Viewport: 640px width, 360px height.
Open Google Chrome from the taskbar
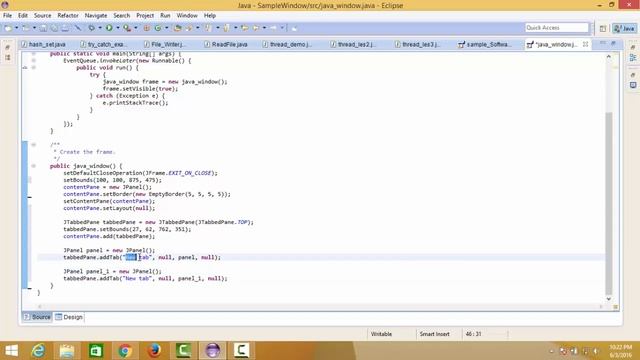[125, 351]
